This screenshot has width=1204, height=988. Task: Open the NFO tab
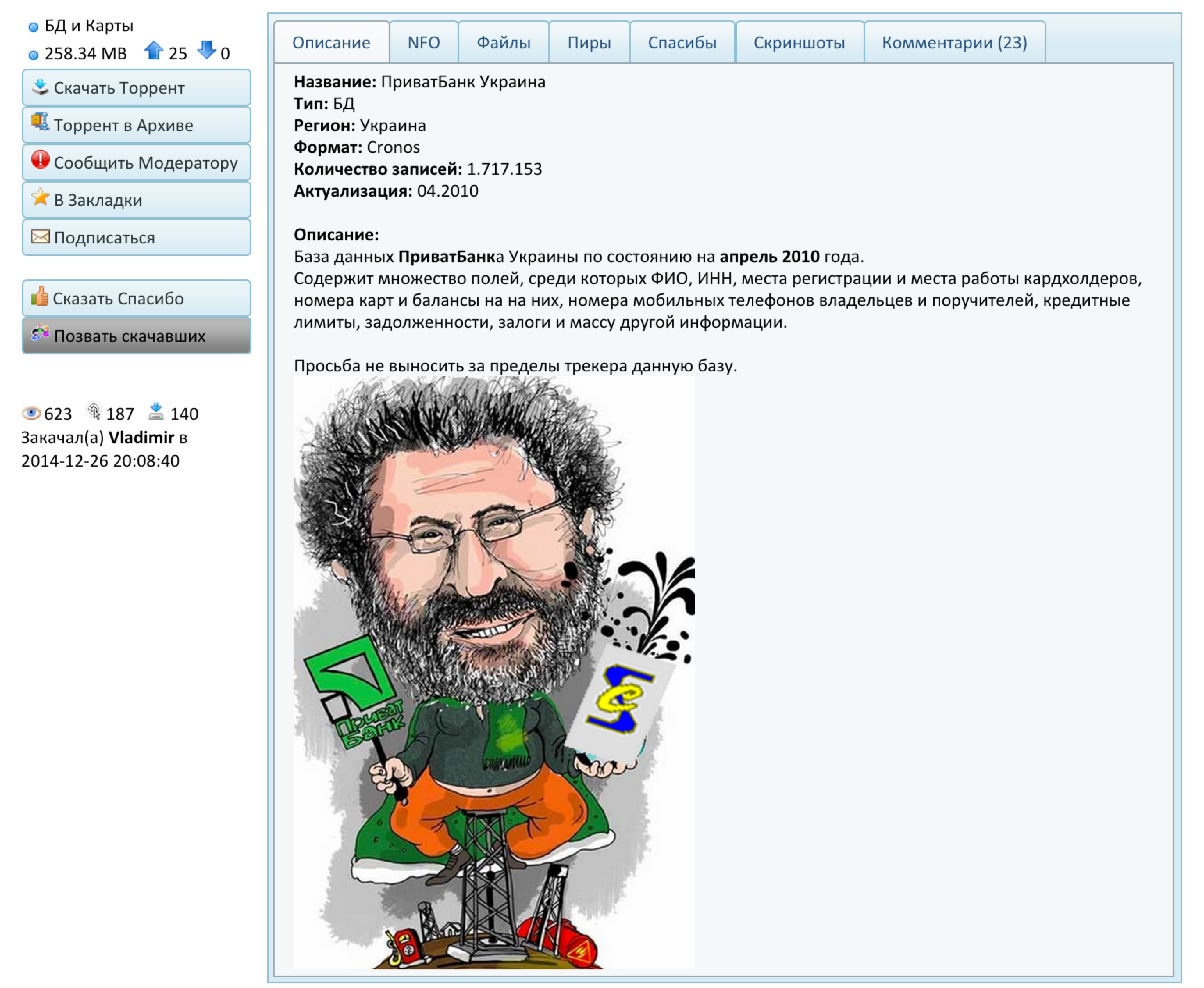[424, 43]
